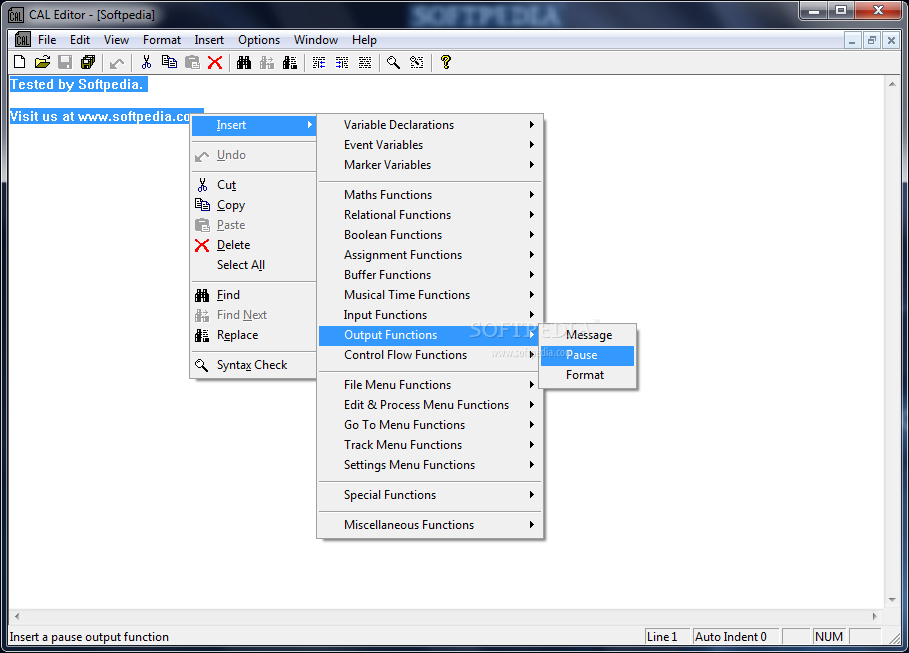This screenshot has width=909, height=653.
Task: Click the scissors Cut icon in toolbar
Action: click(146, 62)
